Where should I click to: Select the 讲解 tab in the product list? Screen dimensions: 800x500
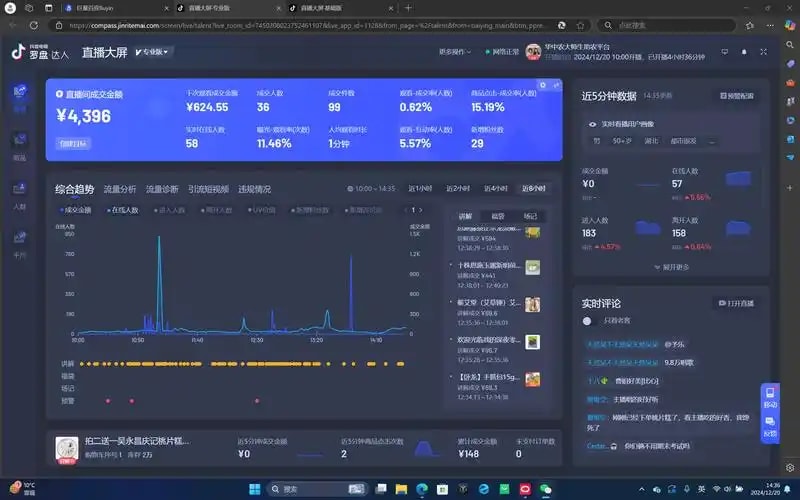465,216
